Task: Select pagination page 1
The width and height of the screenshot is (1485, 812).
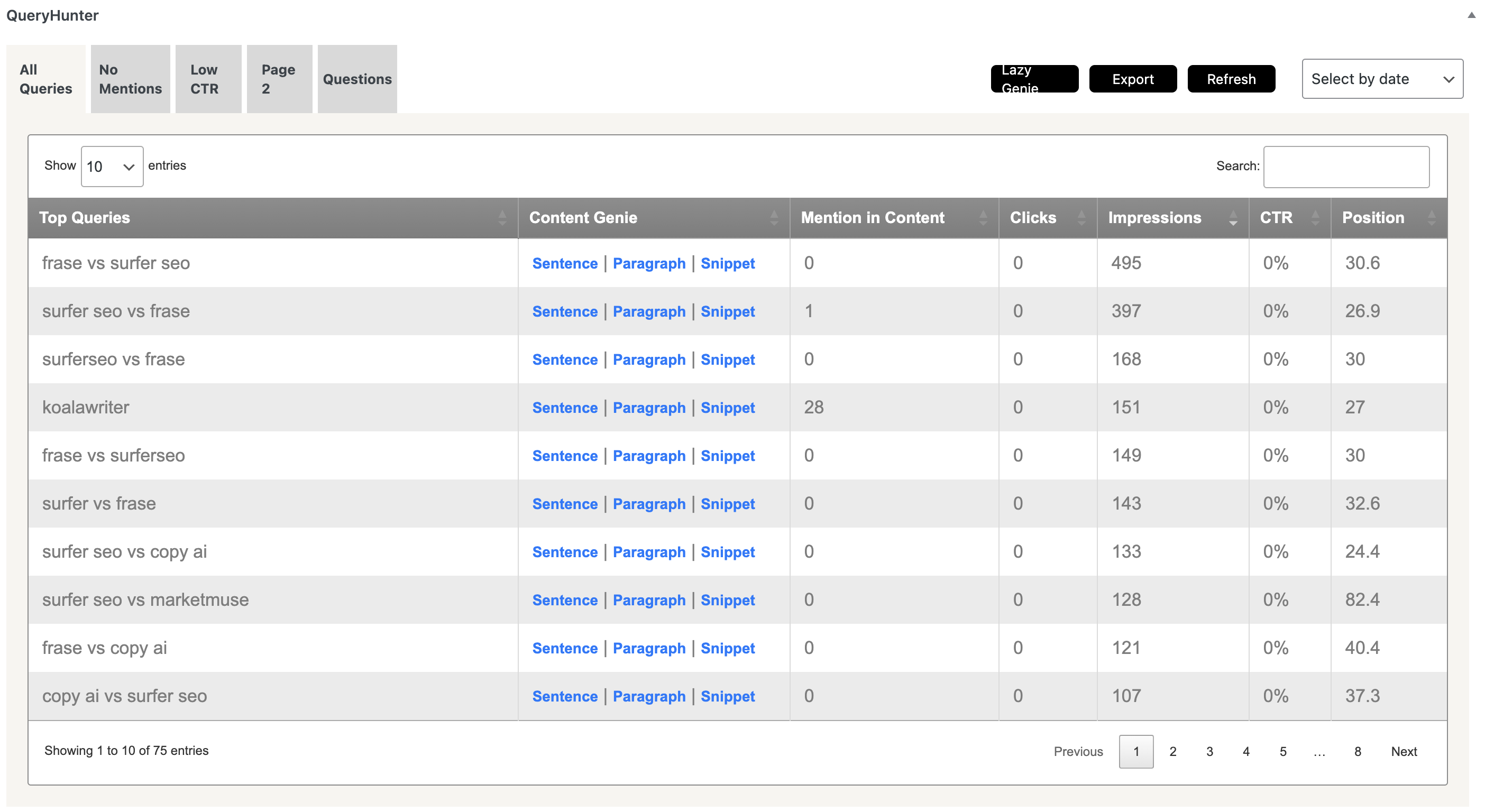Action: point(1135,752)
